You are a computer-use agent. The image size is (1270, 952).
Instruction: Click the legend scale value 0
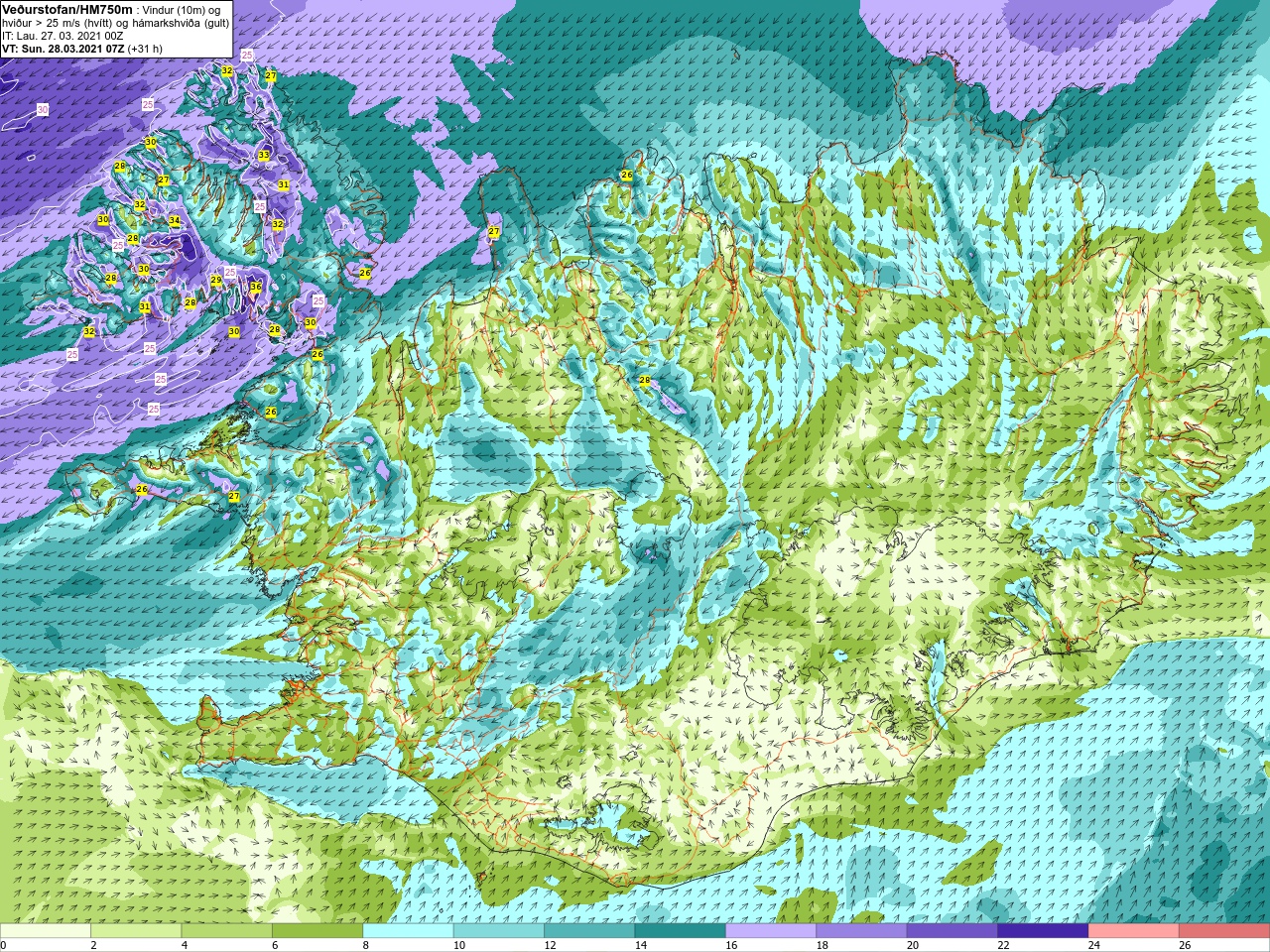4,945
